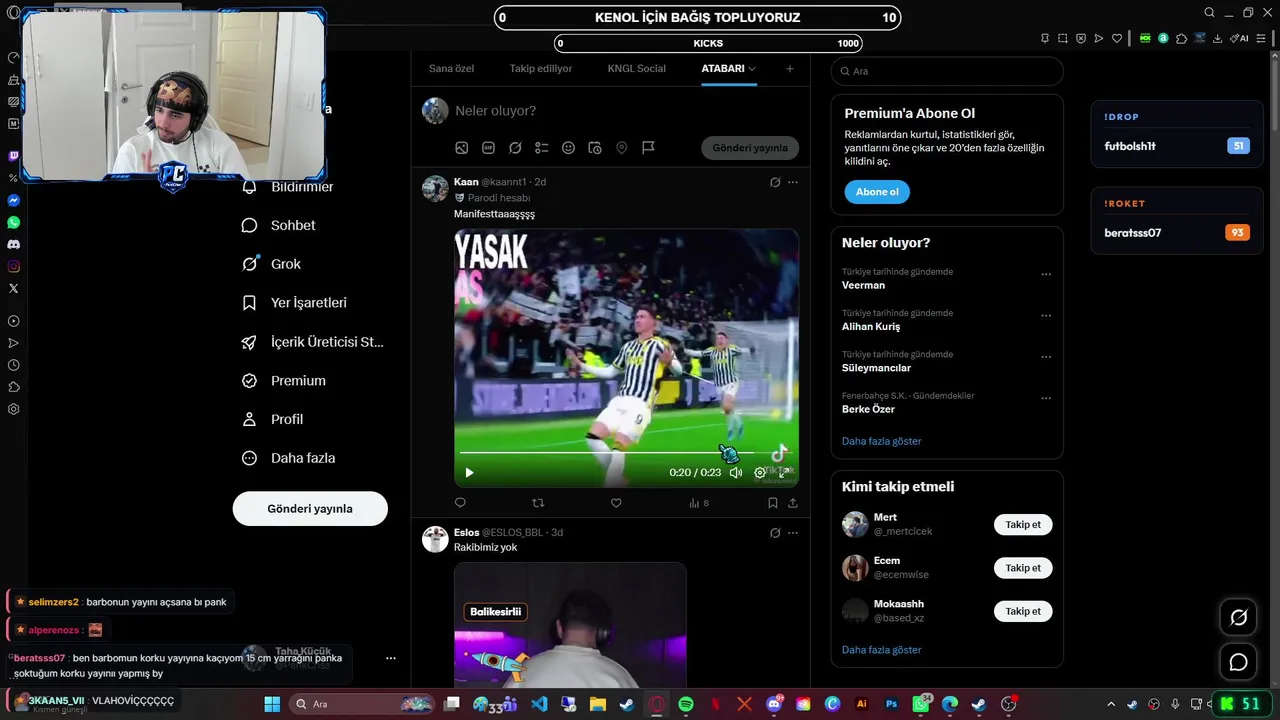This screenshot has width=1280, height=720.
Task: Open the history clock in browser sidebar
Action: (13, 365)
